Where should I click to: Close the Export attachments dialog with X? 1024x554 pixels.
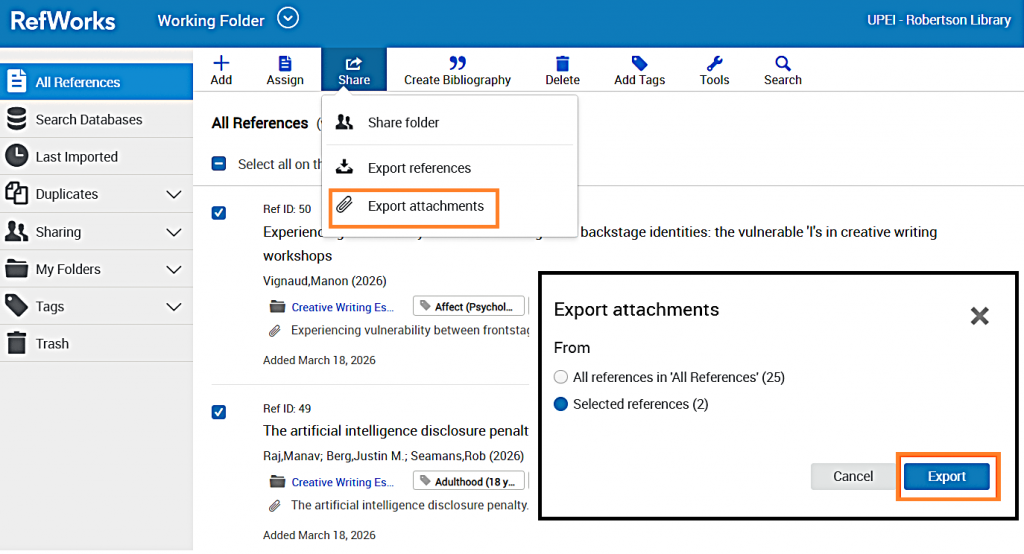tap(979, 316)
